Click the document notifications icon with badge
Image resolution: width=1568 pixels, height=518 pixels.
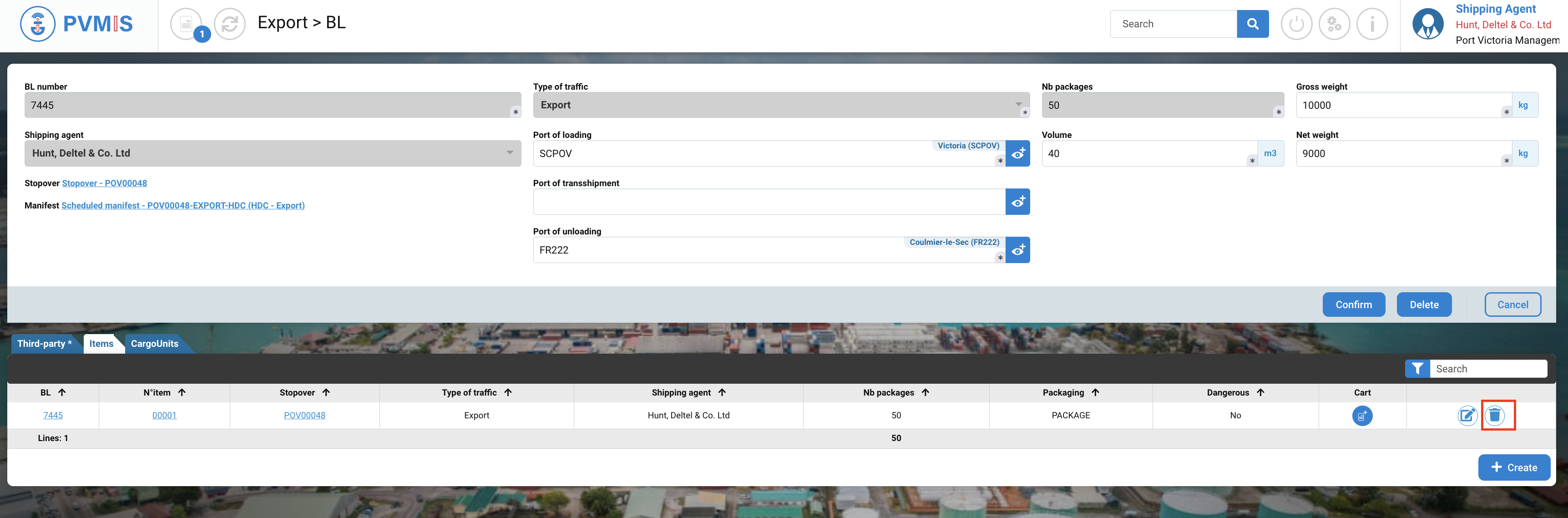point(187,24)
